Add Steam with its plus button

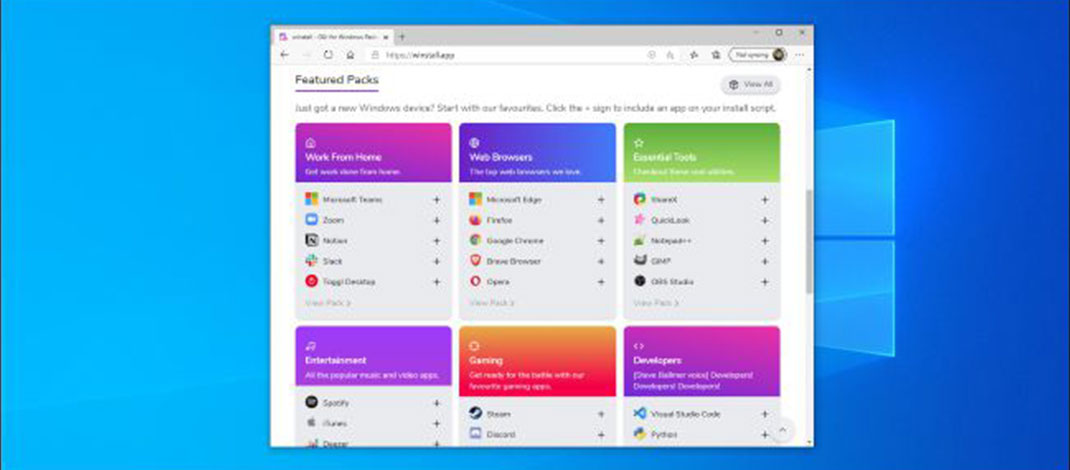pos(601,414)
